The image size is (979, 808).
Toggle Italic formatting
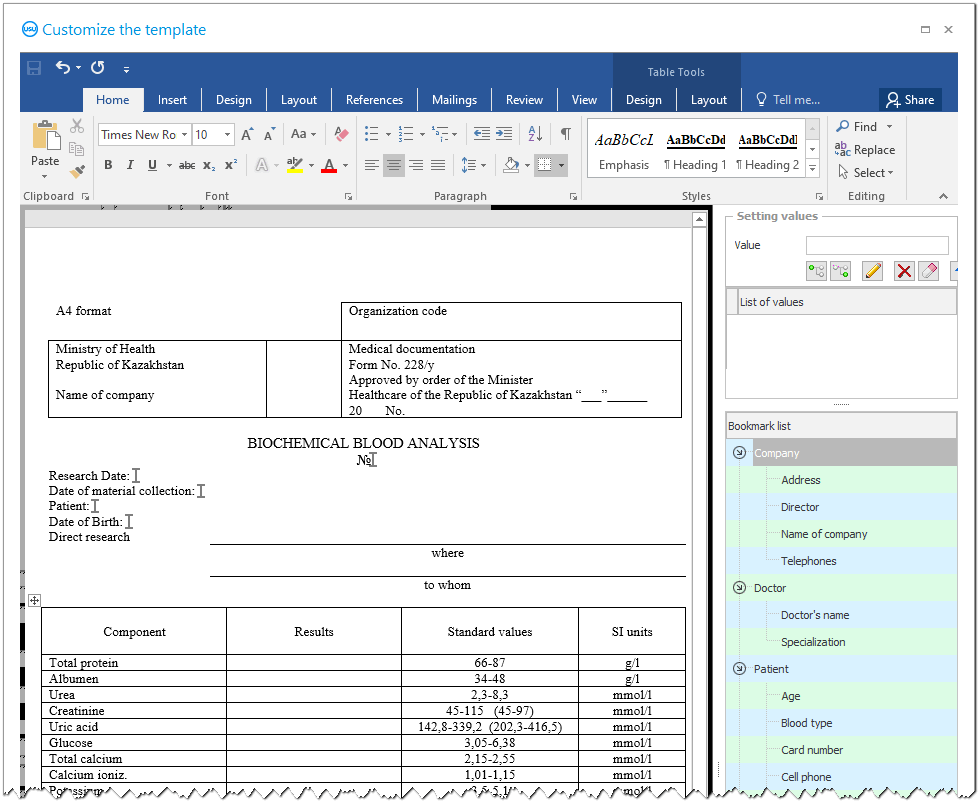(x=130, y=166)
